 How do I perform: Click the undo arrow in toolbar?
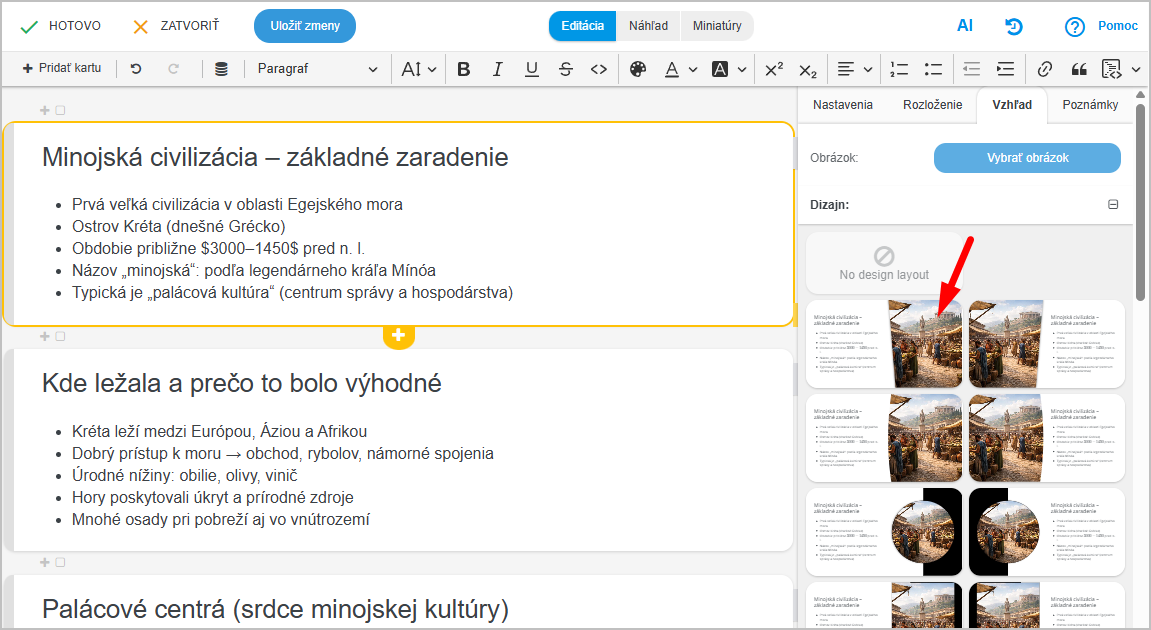(136, 69)
